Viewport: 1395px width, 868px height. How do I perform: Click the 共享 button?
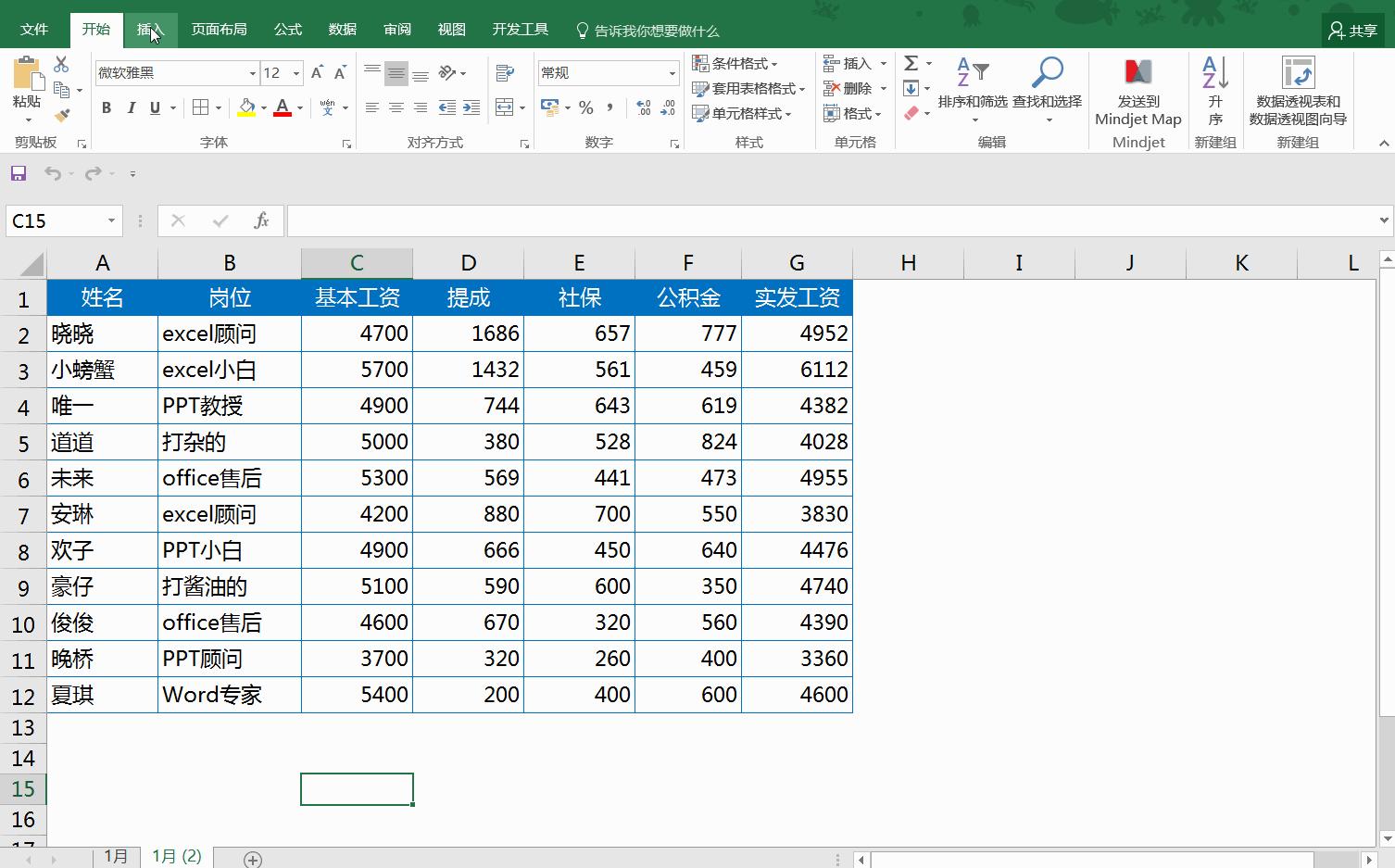tap(1351, 29)
